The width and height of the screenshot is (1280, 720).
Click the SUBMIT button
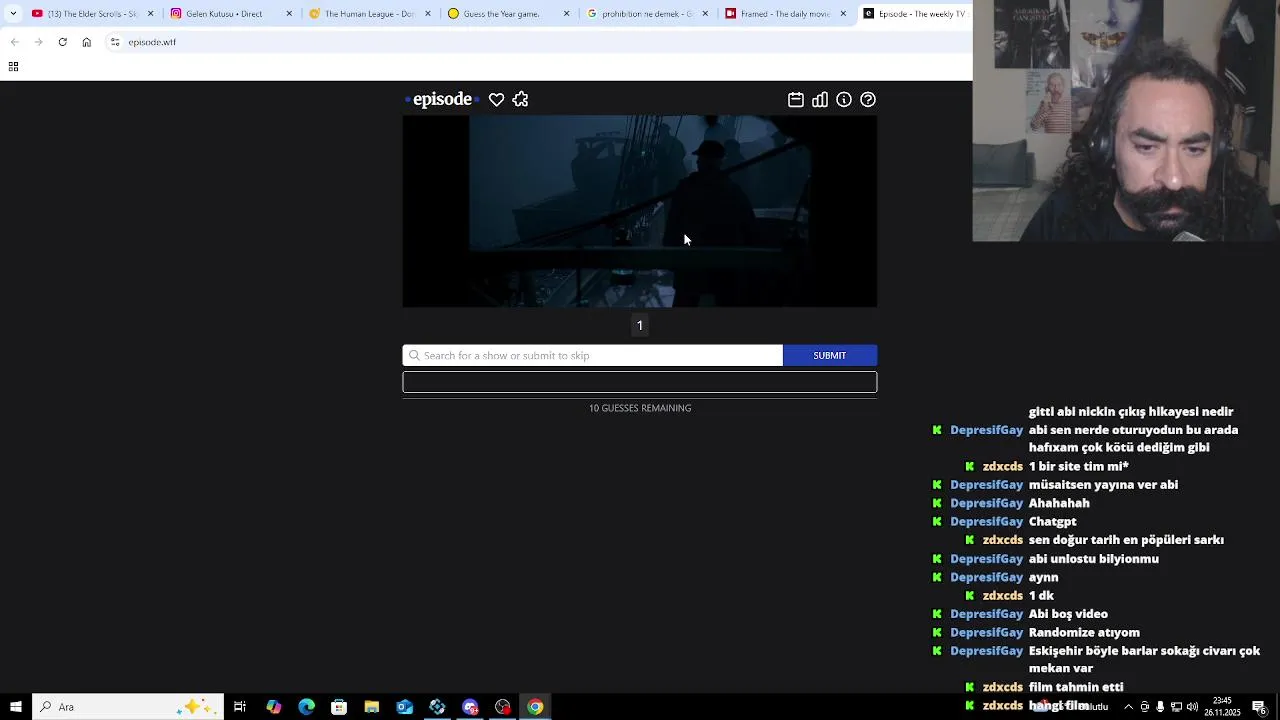pyautogui.click(x=830, y=355)
